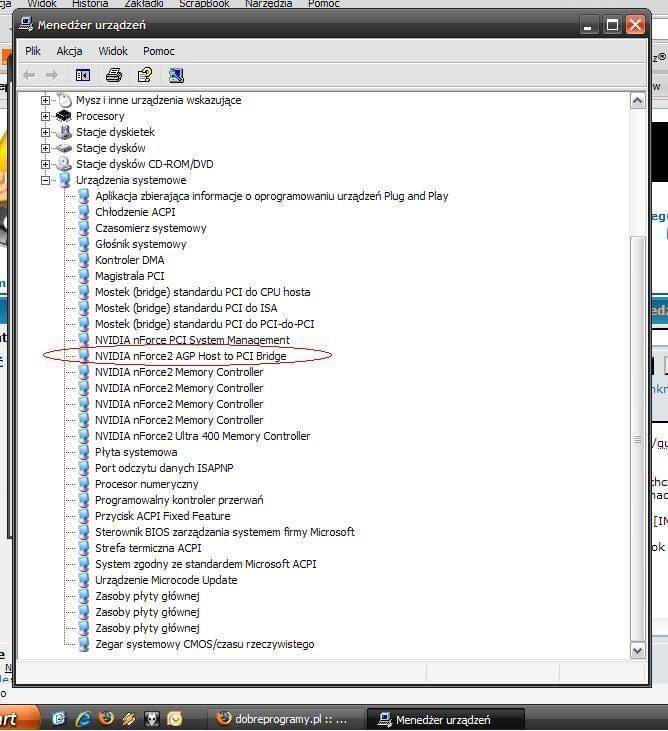Expand the Stacje dysków node
Viewport: 668px width, 731px height.
click(45, 148)
